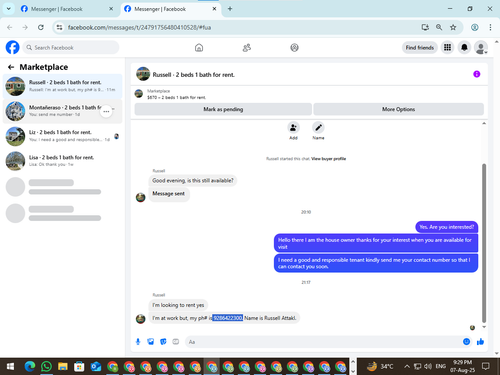Image resolution: width=500 pixels, height=375 pixels.
Task: Click the Add people icon
Action: click(x=293, y=128)
